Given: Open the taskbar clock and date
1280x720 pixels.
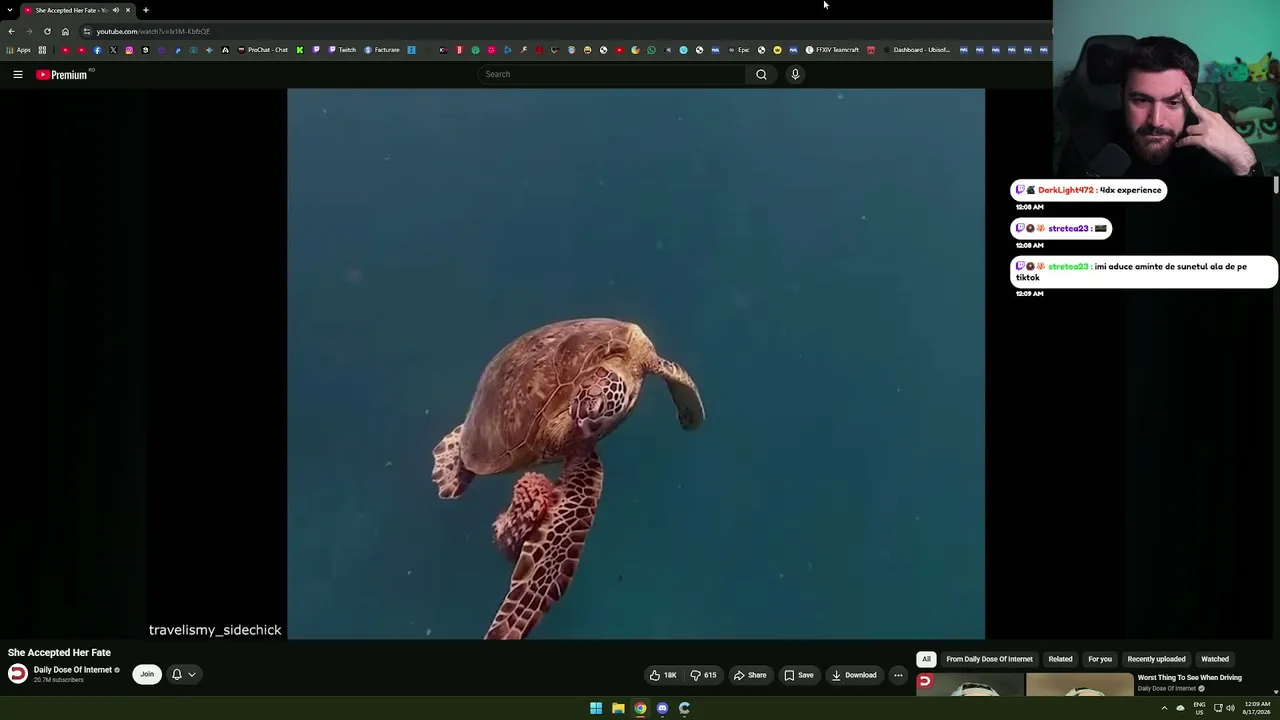Looking at the screenshot, I should coord(1257,708).
